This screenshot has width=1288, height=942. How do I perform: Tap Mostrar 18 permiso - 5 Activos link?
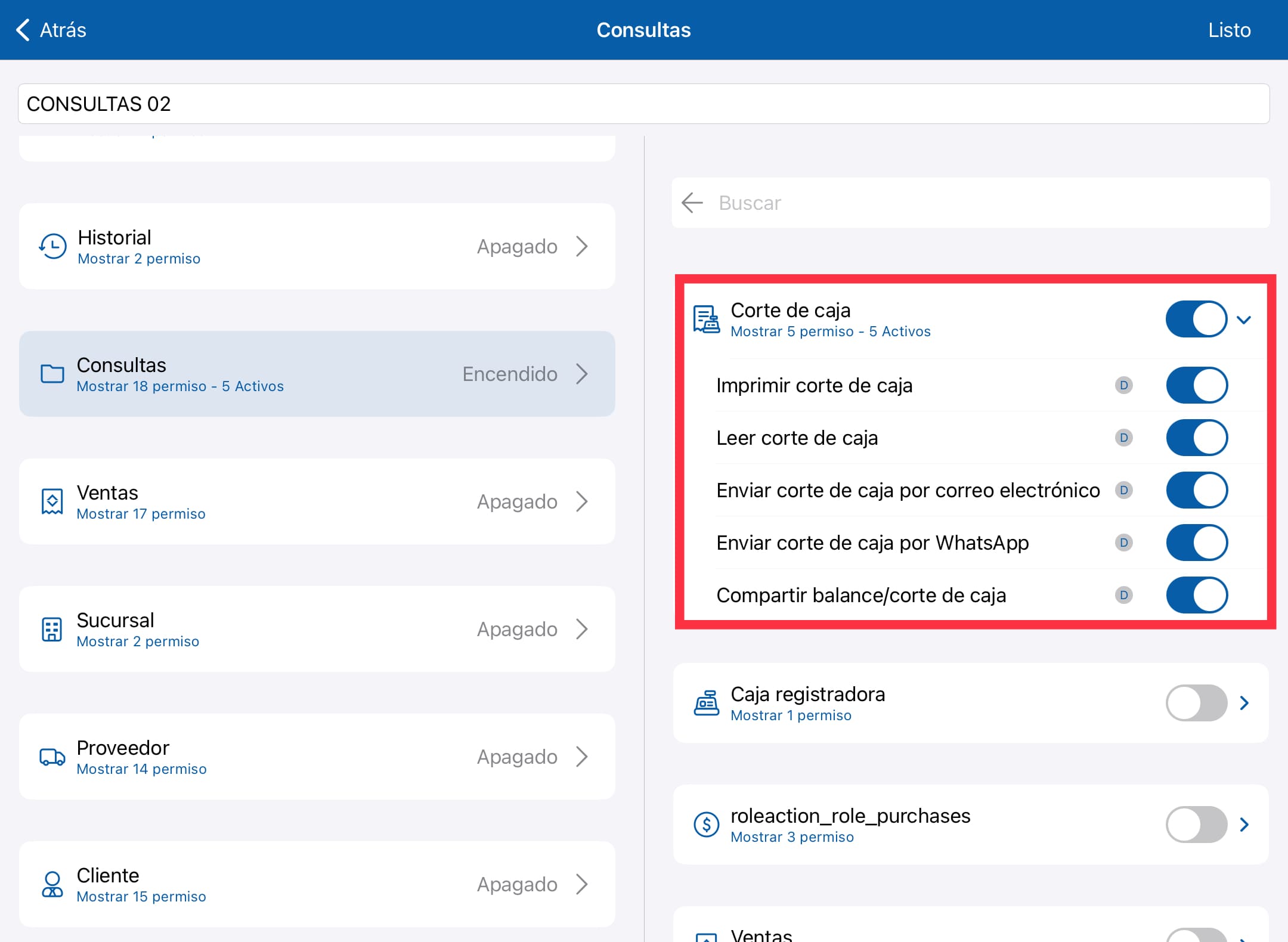coord(180,386)
